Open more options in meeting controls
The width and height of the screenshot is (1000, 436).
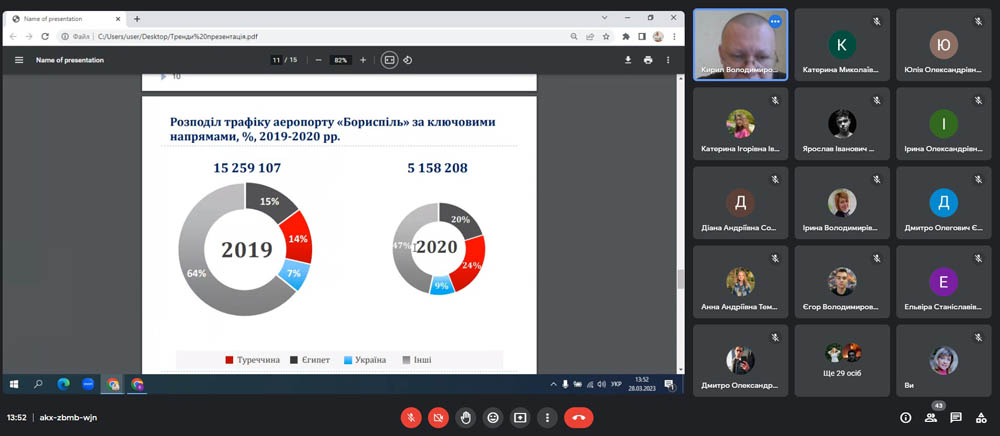547,417
